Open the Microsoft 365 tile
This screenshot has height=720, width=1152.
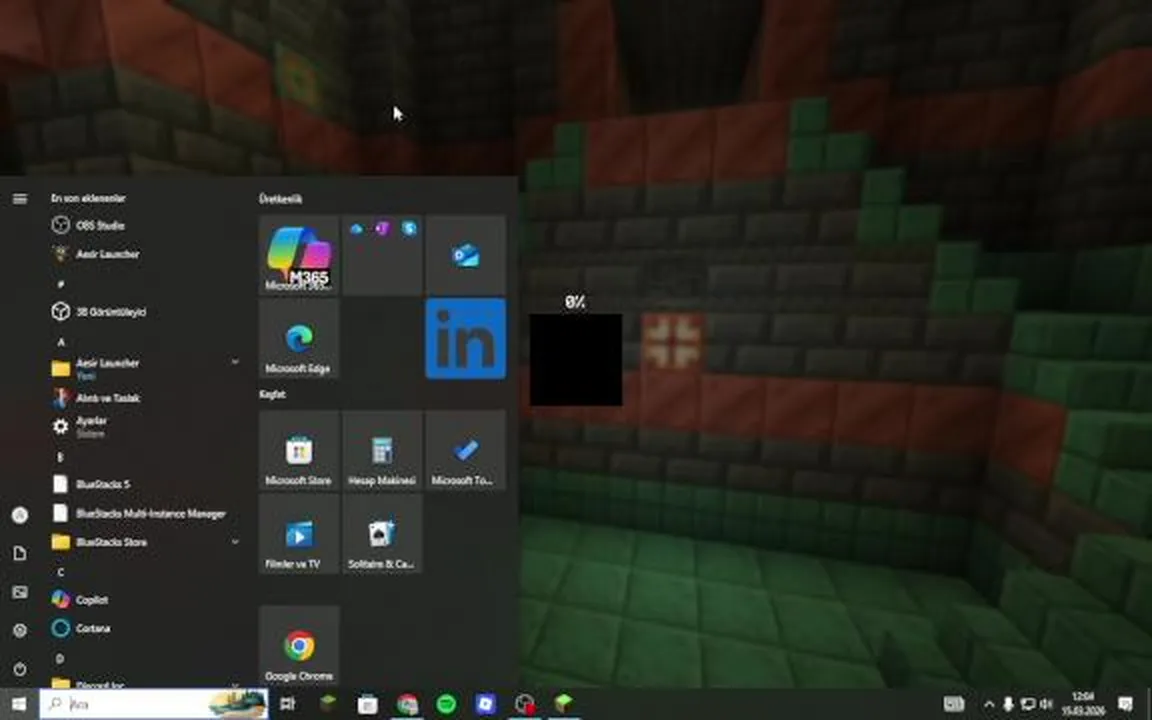299,255
